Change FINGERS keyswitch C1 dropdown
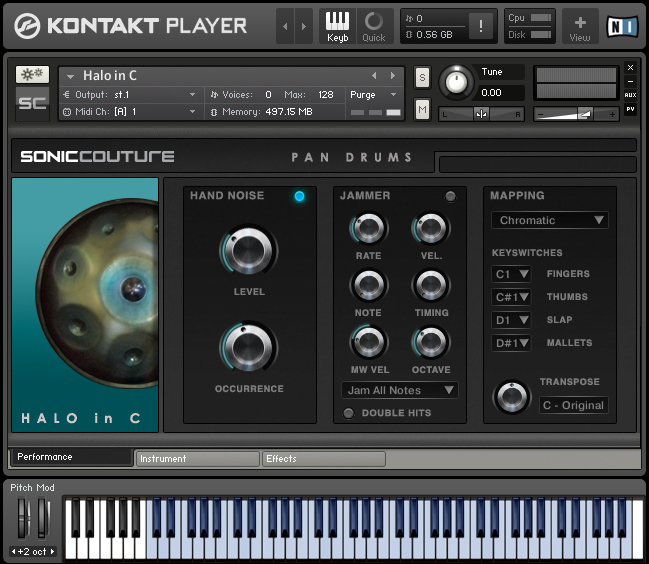 coord(512,274)
